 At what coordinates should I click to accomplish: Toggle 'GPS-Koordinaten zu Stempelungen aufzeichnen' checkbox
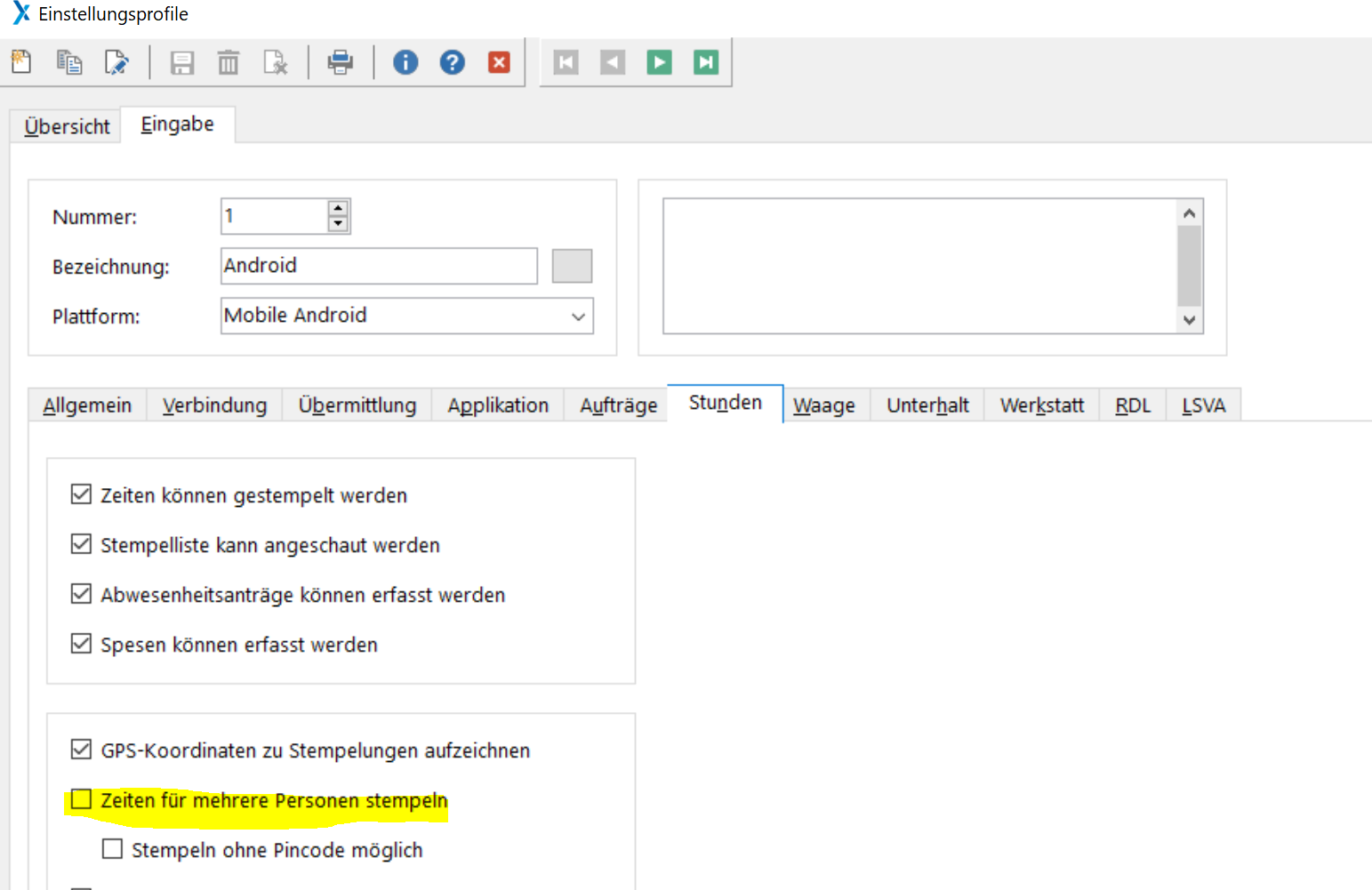(81, 750)
